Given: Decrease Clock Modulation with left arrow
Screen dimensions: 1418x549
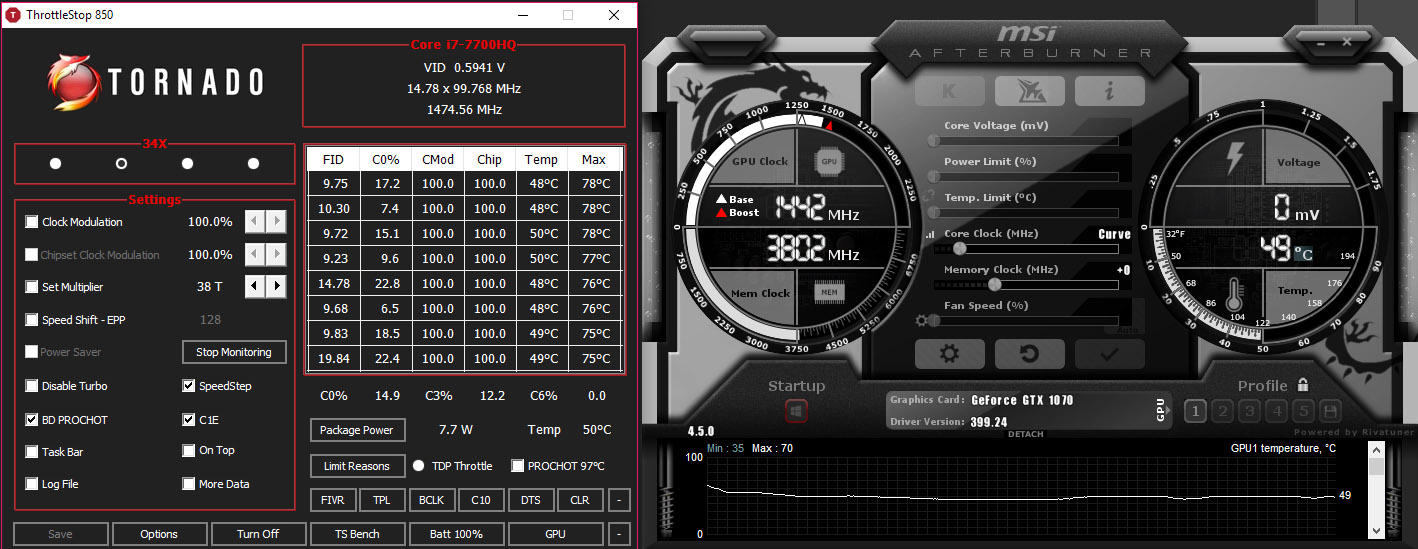Looking at the screenshot, I should pyautogui.click(x=255, y=222).
